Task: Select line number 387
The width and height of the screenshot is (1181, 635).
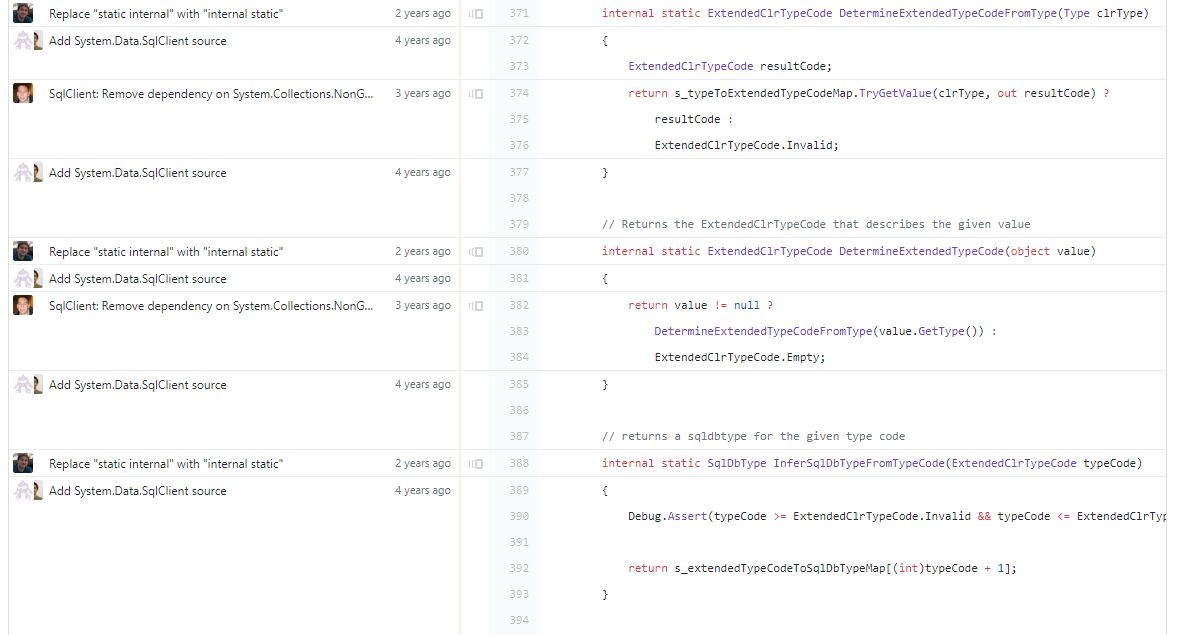Action: tap(519, 436)
